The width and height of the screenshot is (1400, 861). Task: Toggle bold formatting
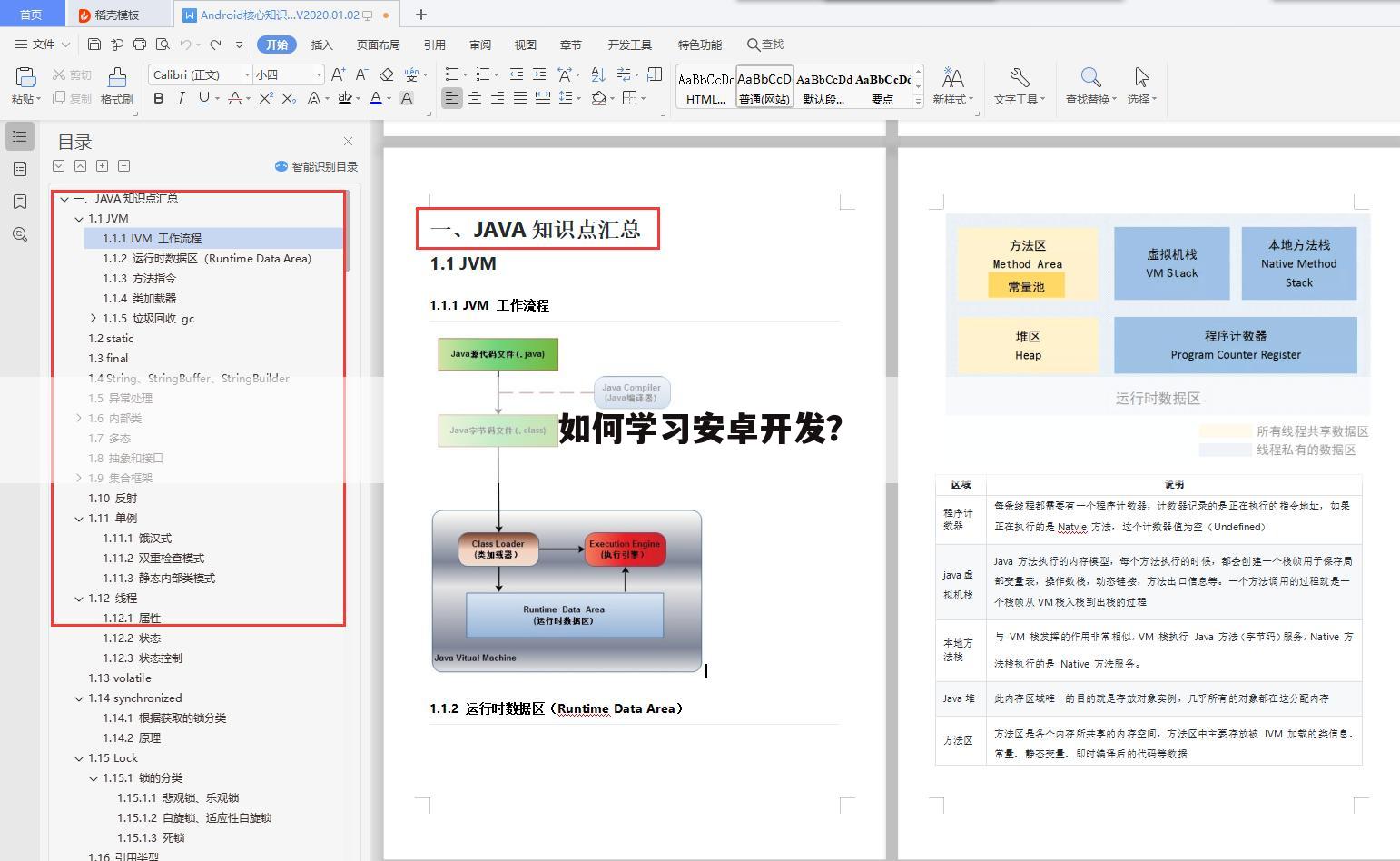[x=159, y=98]
